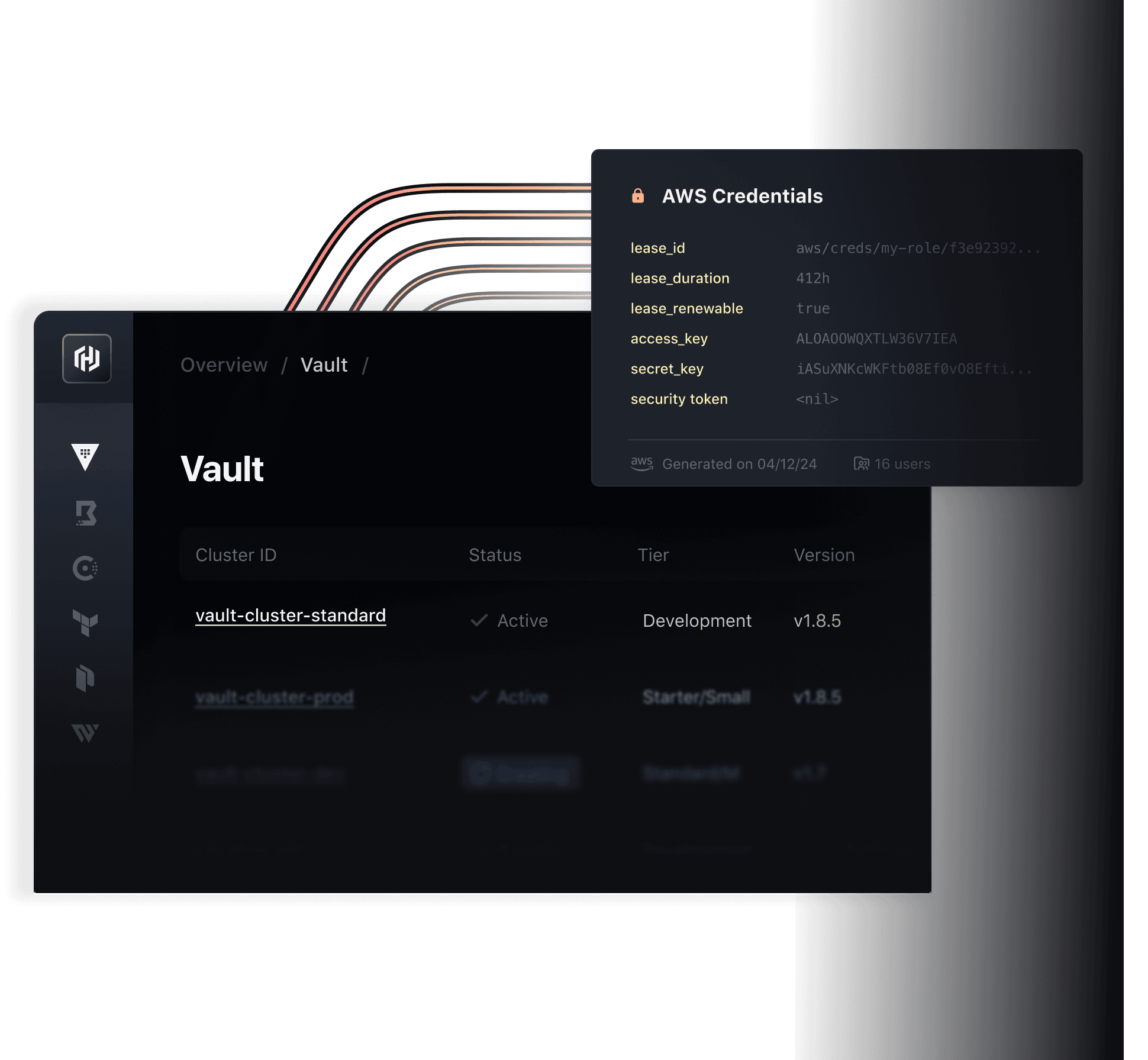The width and height of the screenshot is (1148, 1060).
Task: Select Vault in the breadcrumb trail
Action: (x=324, y=365)
